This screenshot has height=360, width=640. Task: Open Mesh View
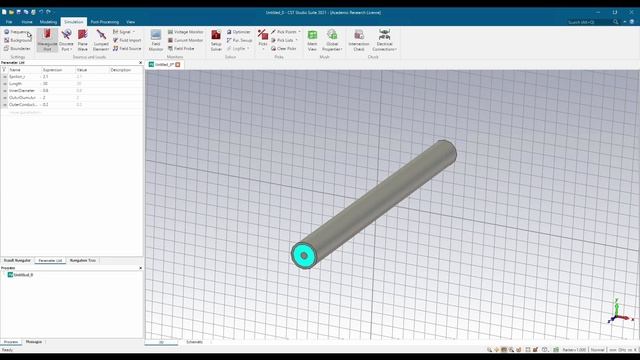[x=312, y=40]
